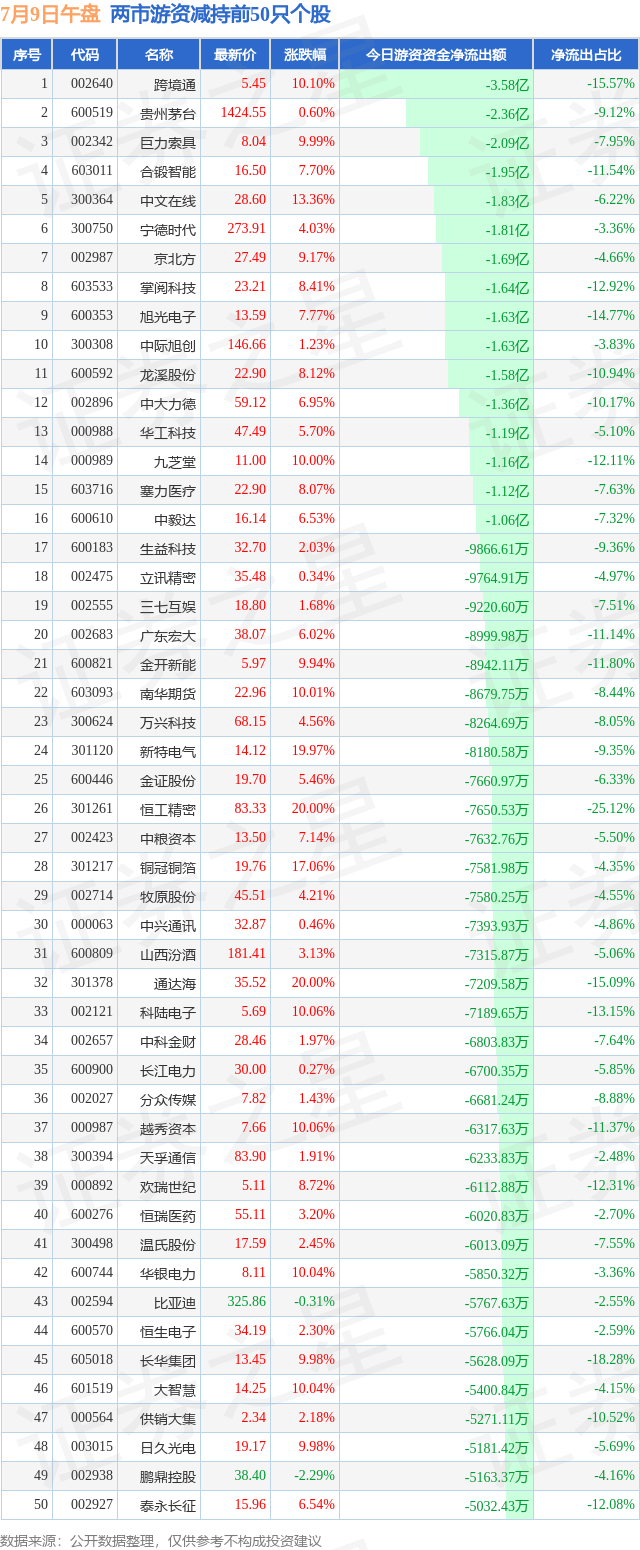Click the 最新价 column header
The height and width of the screenshot is (1550, 640).
coord(235,55)
